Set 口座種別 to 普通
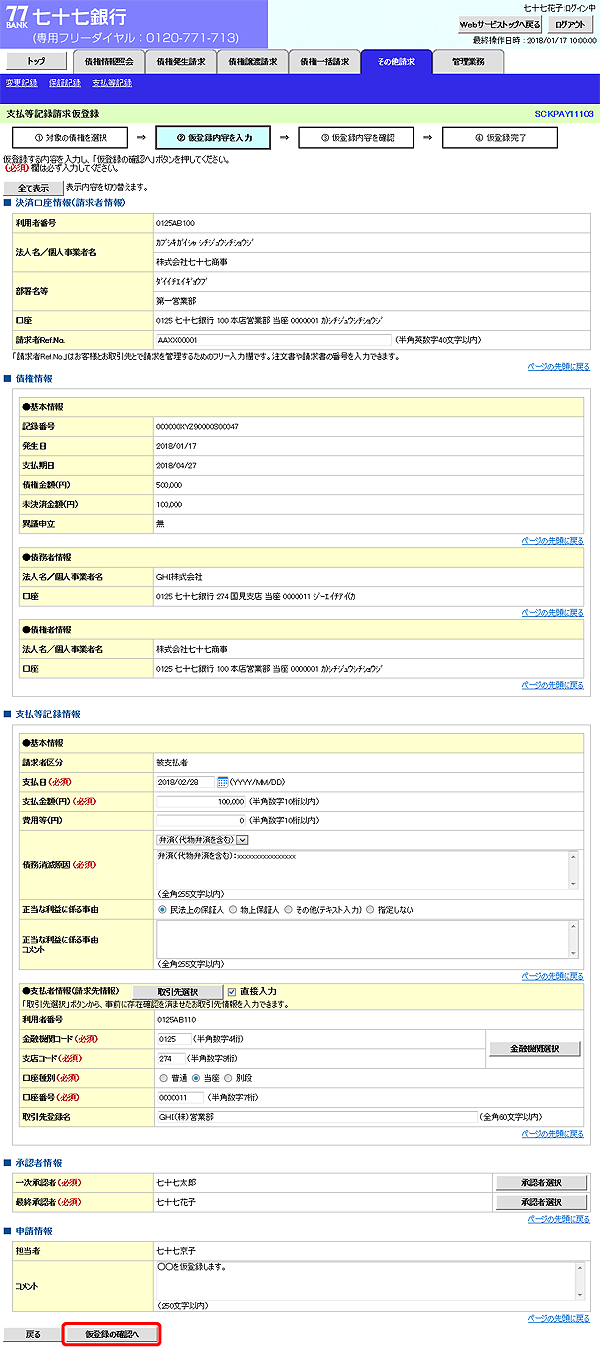Viewport: 600px width, 1350px height. point(163,1079)
